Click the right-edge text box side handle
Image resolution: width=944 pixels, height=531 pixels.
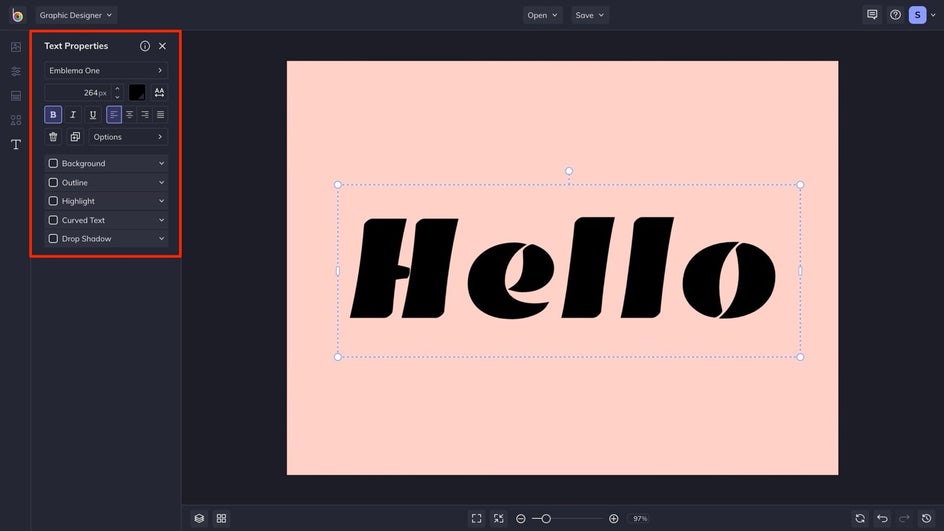pyautogui.click(x=800, y=271)
